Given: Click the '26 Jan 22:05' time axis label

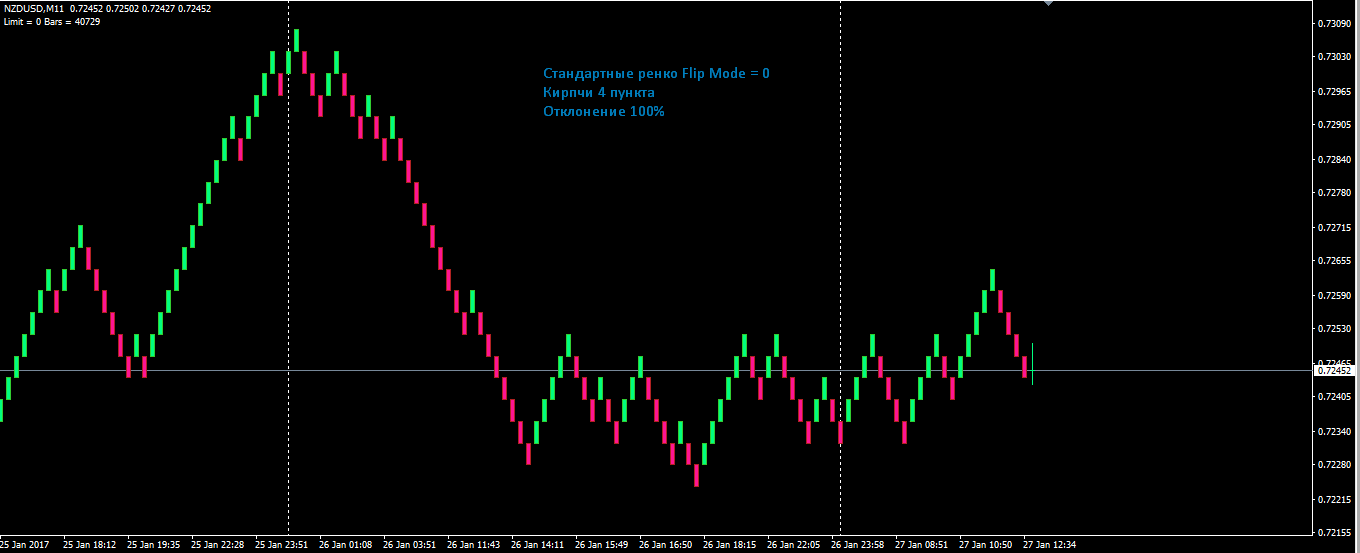Looking at the screenshot, I should 794,545.
